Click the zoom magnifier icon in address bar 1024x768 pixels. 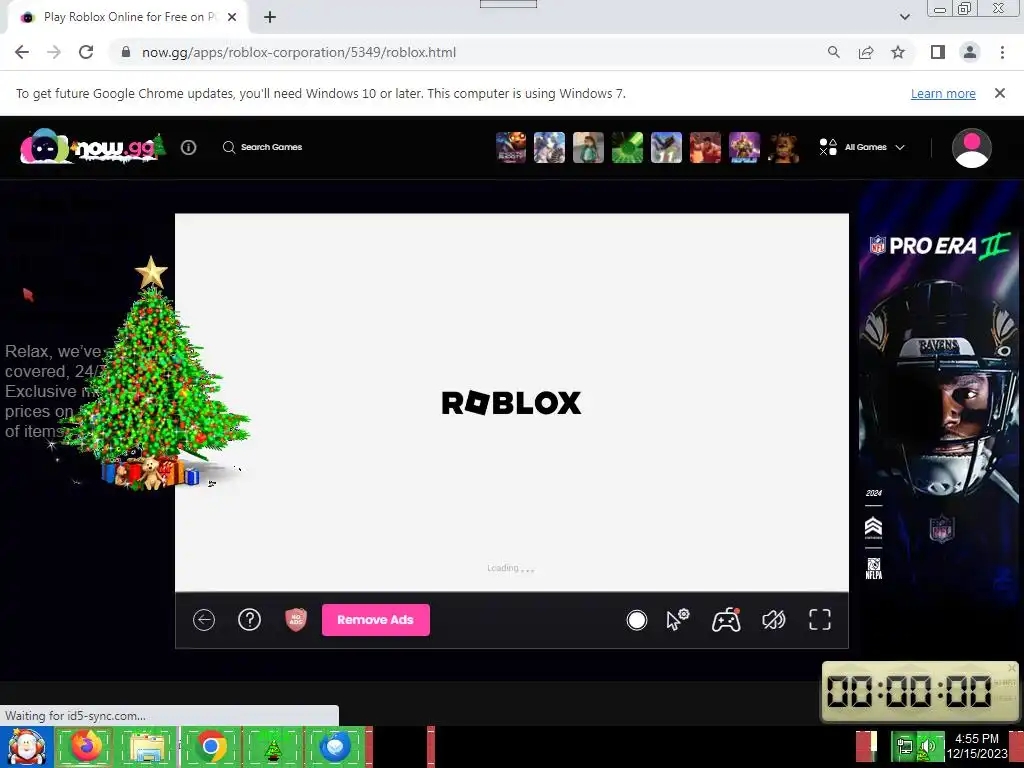point(833,52)
